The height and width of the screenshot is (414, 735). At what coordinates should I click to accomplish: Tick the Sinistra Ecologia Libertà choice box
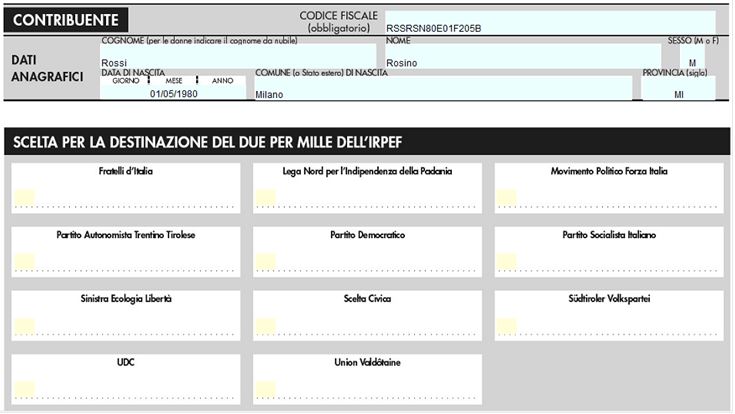[x=25, y=325]
